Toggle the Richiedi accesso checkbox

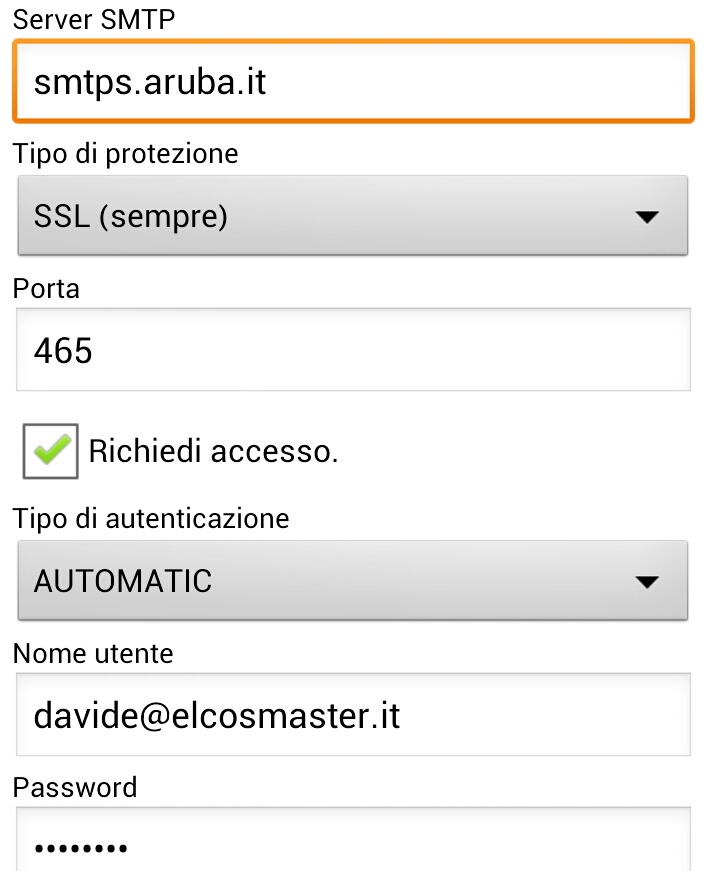coord(50,451)
